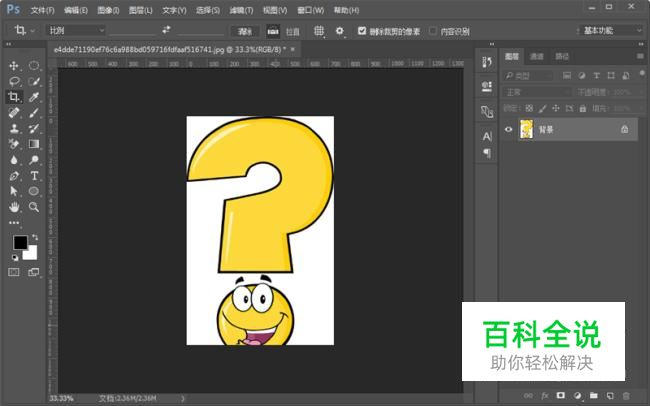
Task: Select the Move tool in the toolbox
Action: (x=14, y=66)
